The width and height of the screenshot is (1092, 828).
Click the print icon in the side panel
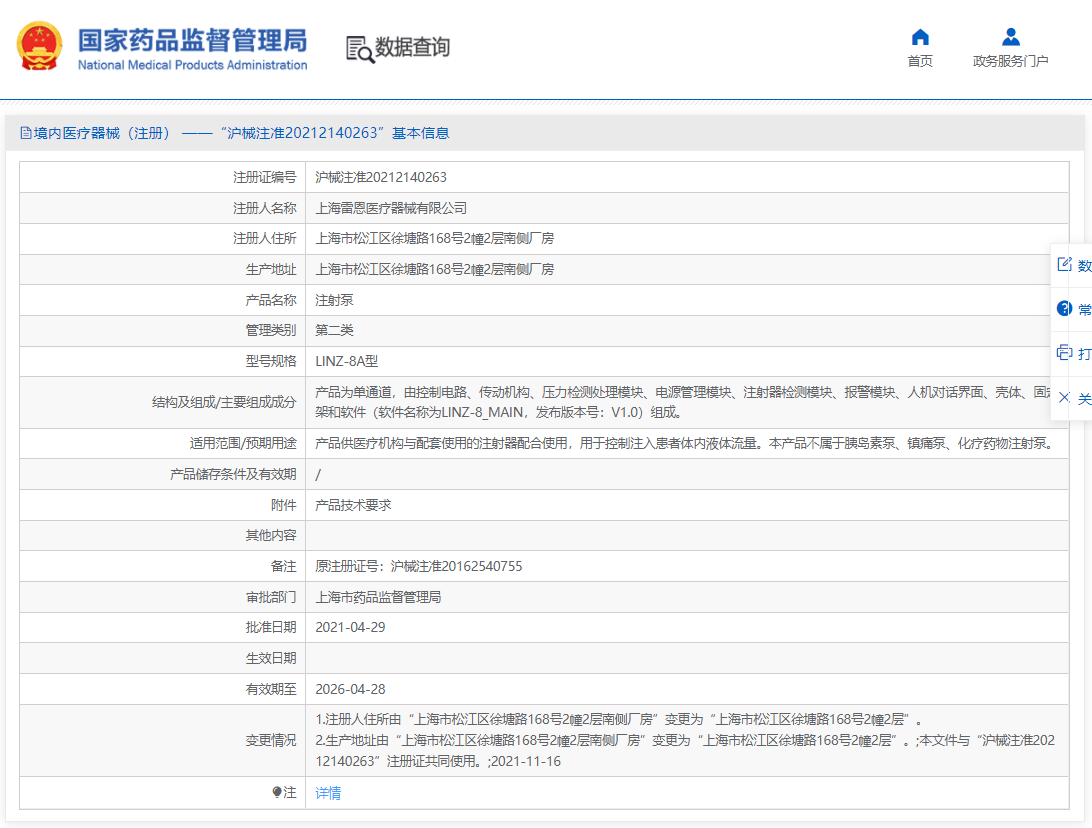[x=1064, y=352]
